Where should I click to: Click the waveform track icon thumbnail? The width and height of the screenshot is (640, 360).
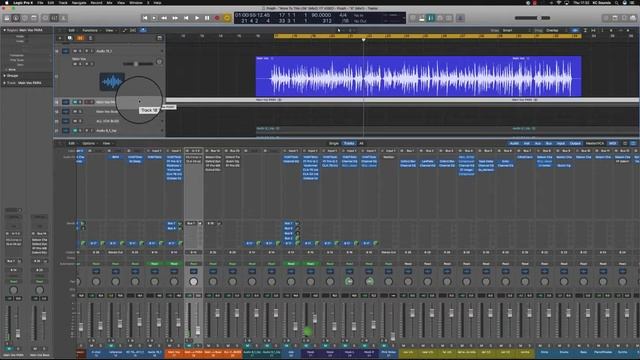coord(112,82)
